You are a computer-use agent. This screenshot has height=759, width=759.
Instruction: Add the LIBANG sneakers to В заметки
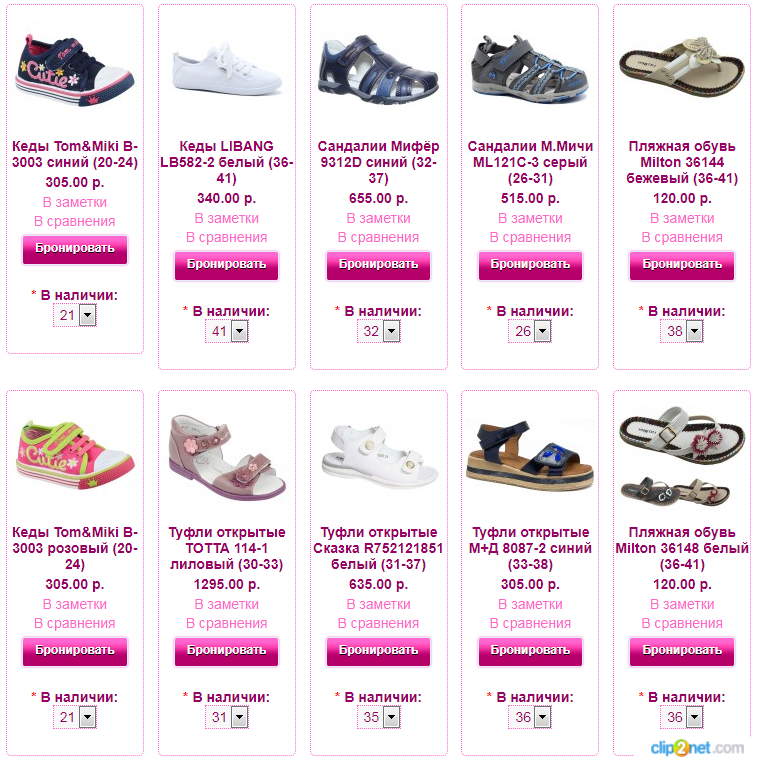click(227, 218)
